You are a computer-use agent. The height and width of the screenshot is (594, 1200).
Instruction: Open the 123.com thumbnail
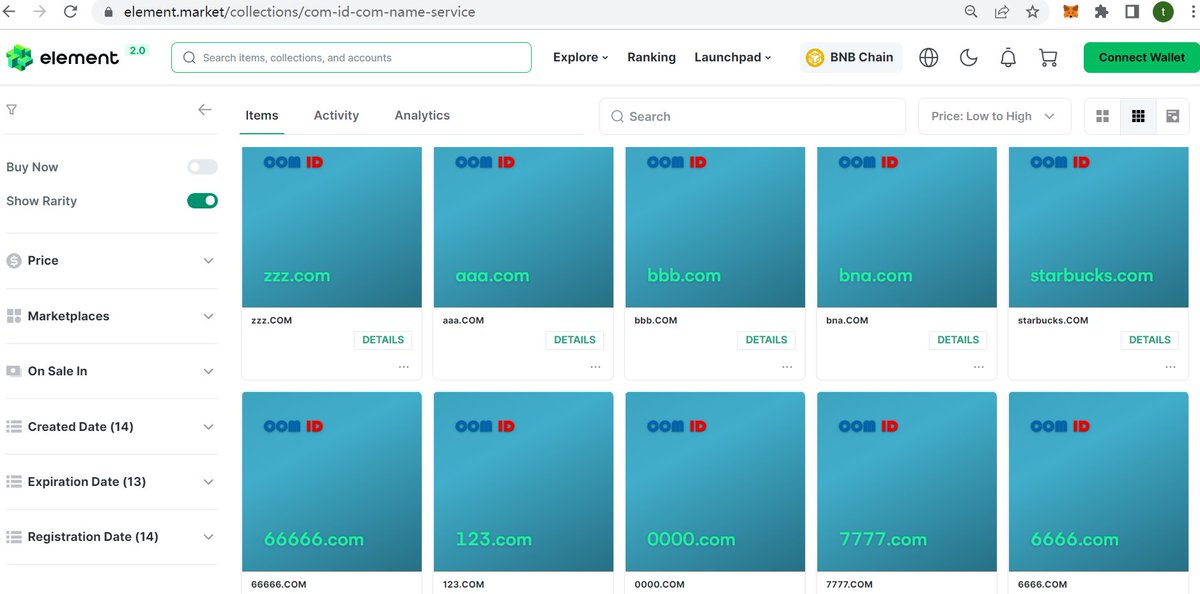click(x=523, y=482)
